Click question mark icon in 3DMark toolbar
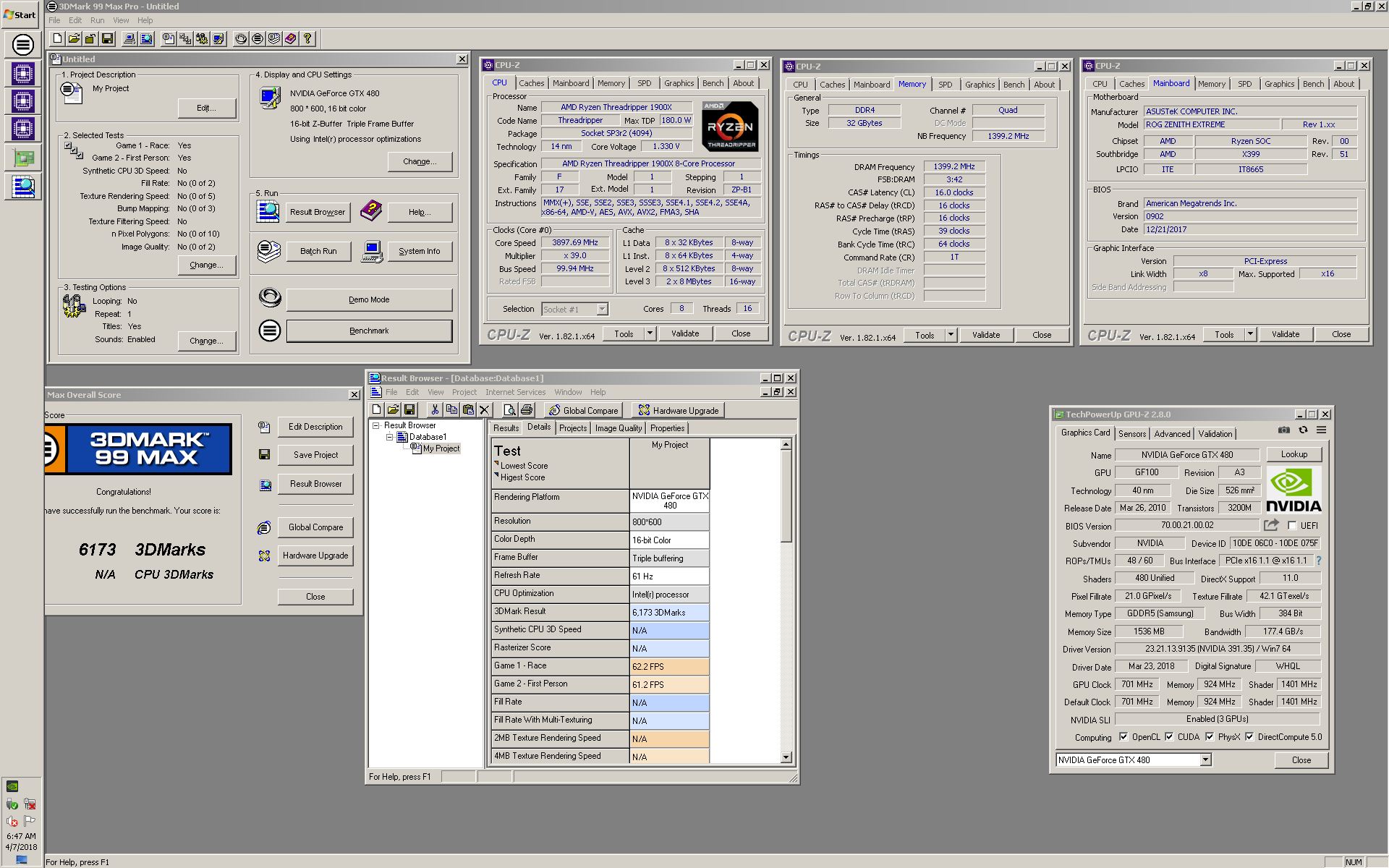This screenshot has height=868, width=1389. 307,38
